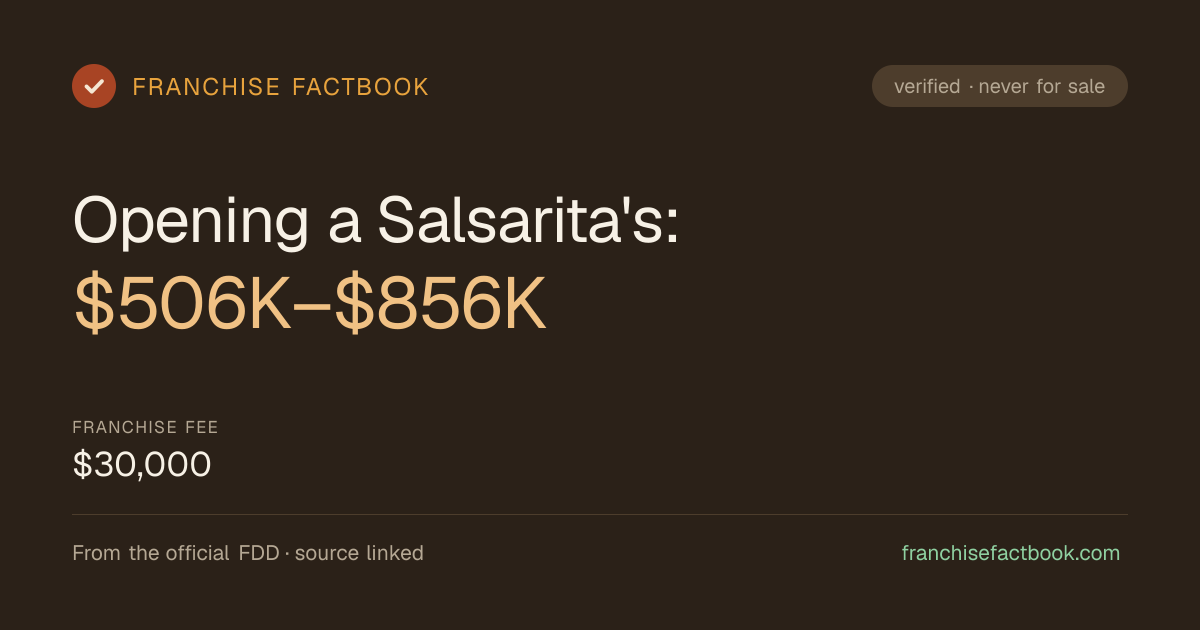Viewport: 1200px width, 630px height.
Task: Click the Opening a Salsarita's headline
Action: click(376, 221)
